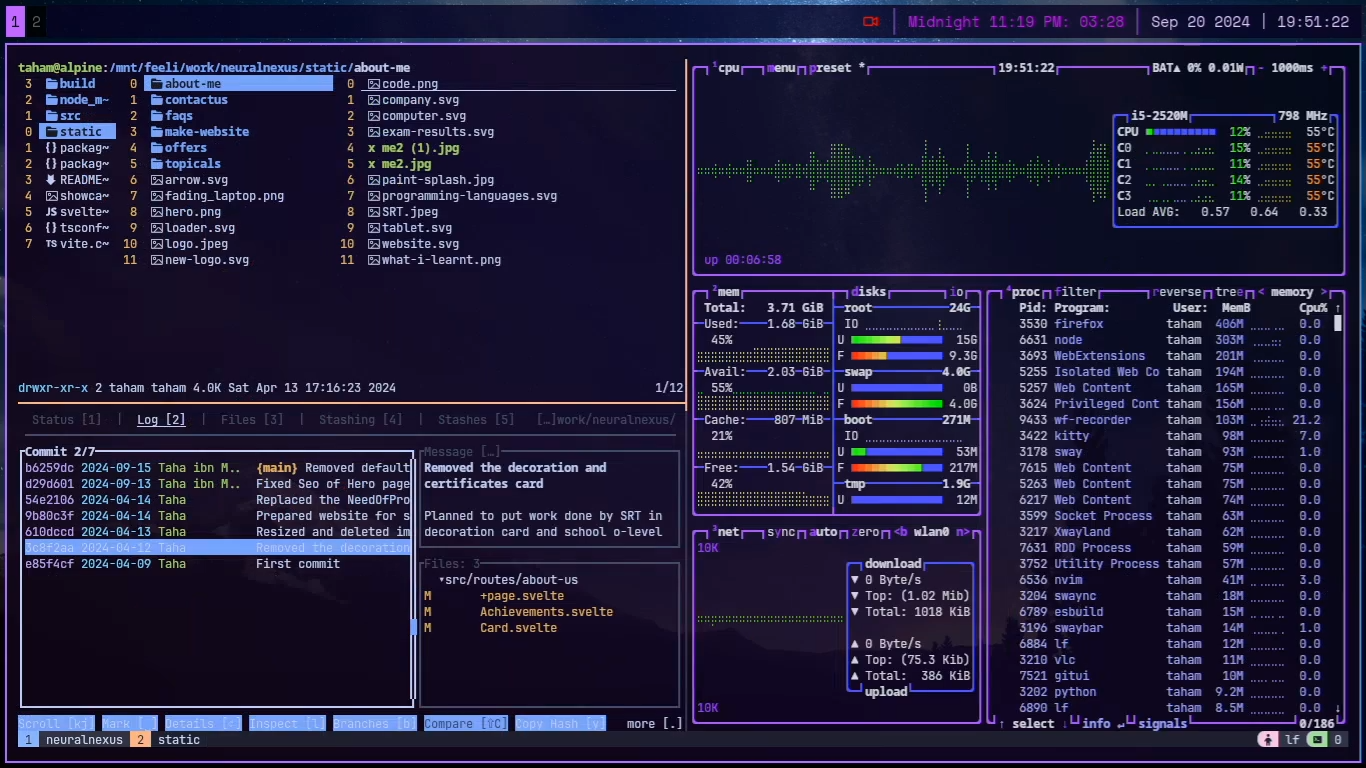Click the offers folder icon
The image size is (1366, 768).
pyautogui.click(x=157, y=148)
